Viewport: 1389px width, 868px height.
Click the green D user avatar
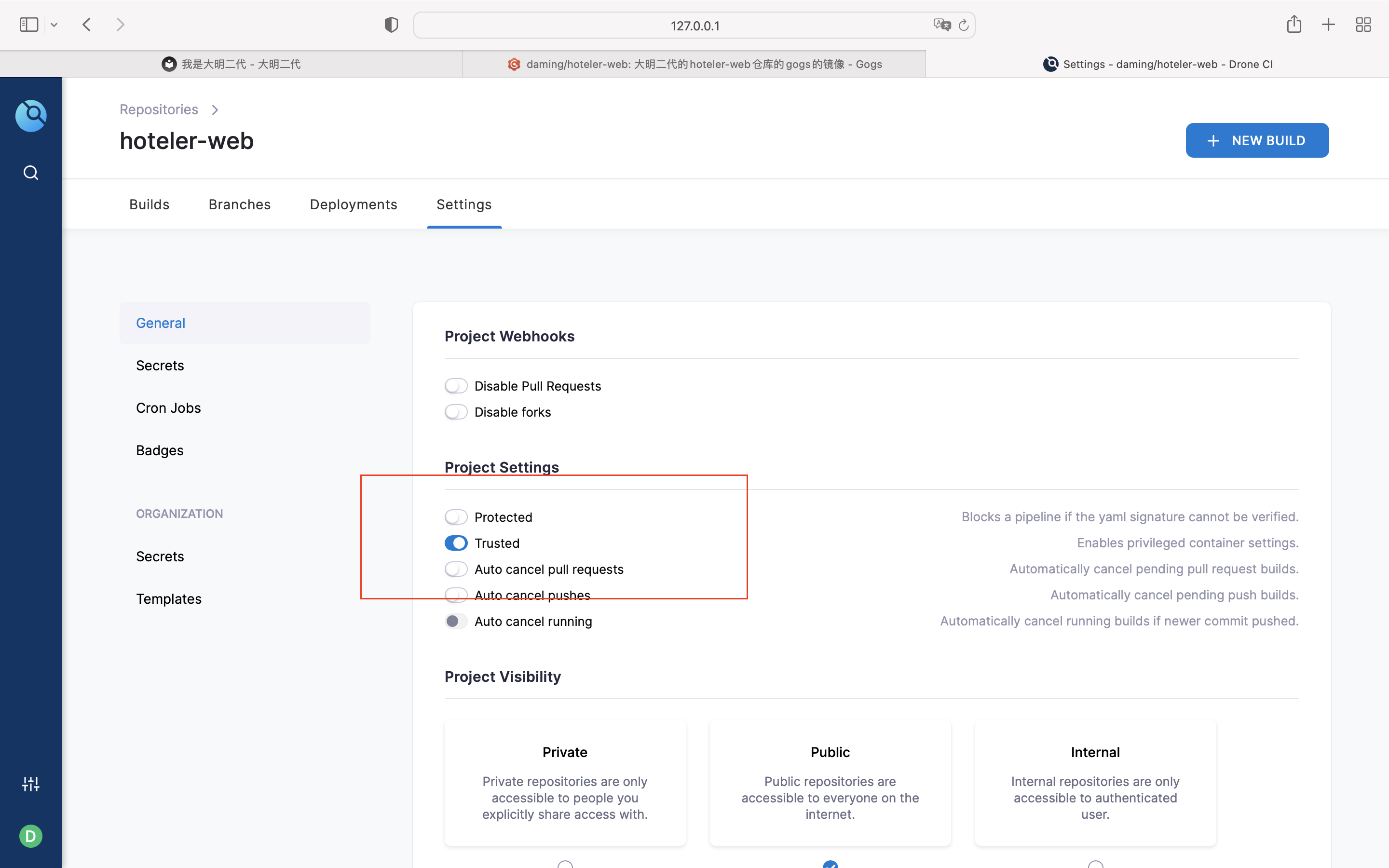(x=31, y=836)
